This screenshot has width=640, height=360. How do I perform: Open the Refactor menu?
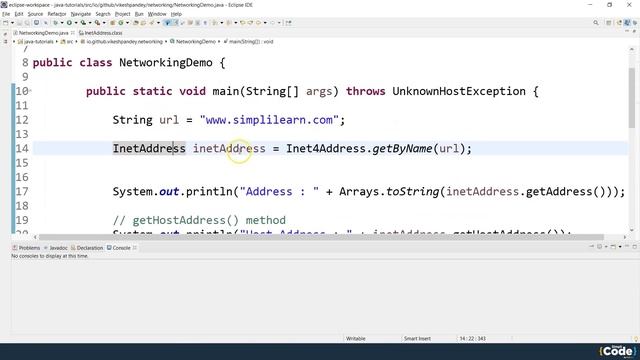[57, 14]
